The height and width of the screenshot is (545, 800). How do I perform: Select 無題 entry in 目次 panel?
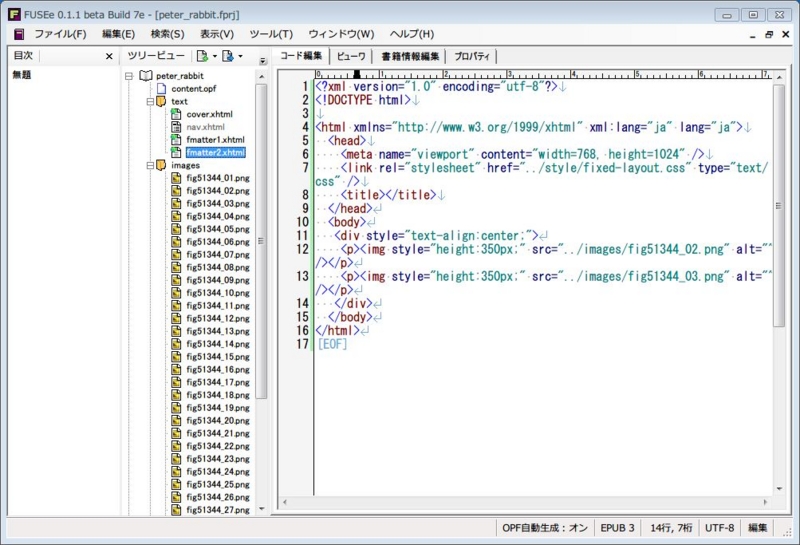point(22,75)
